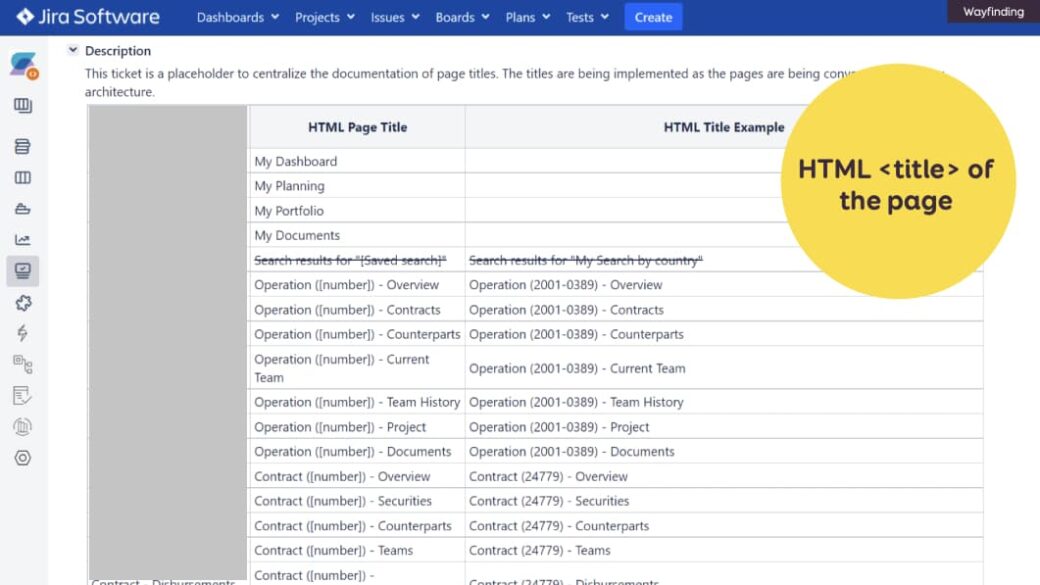Select the struck-through Saved search table row
1040x585 pixels.
(x=350, y=259)
